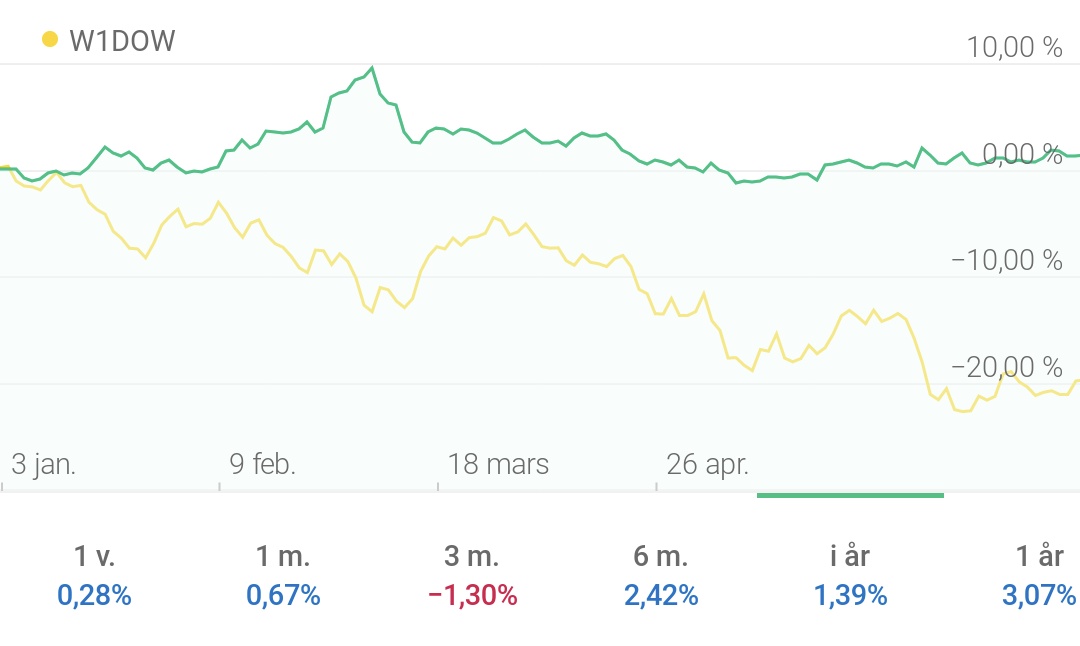
Task: Click the 0,28% weekly return value
Action: pyautogui.click(x=94, y=596)
